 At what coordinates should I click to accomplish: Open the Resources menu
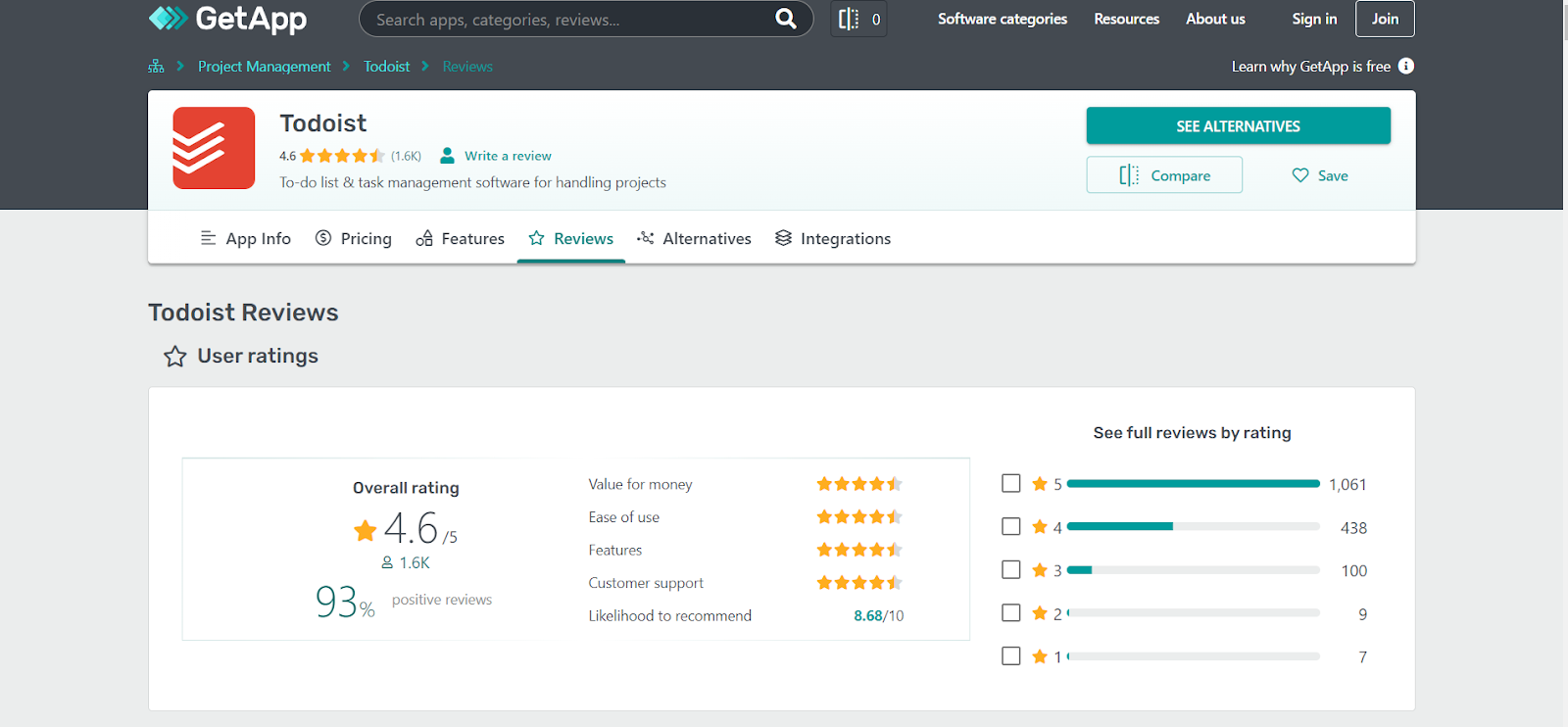(x=1126, y=19)
